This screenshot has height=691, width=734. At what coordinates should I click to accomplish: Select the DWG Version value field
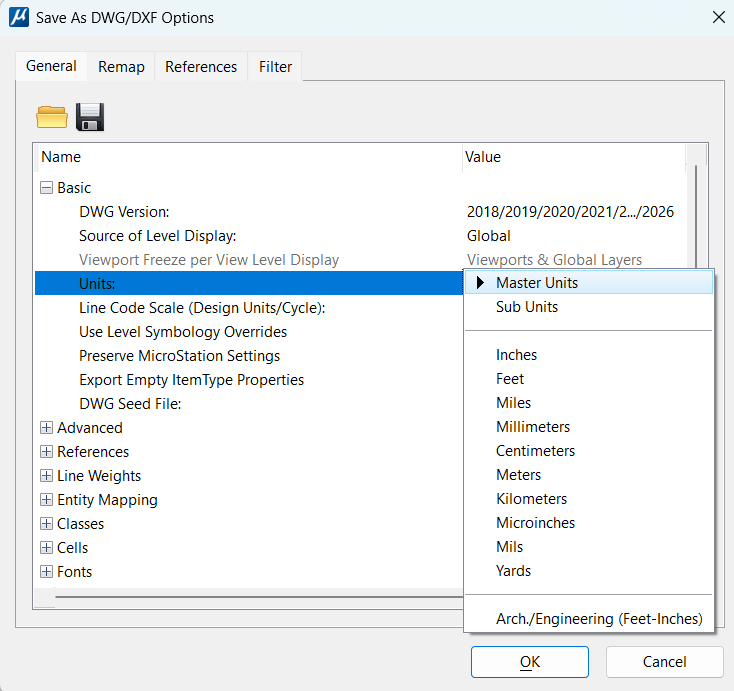(x=570, y=212)
